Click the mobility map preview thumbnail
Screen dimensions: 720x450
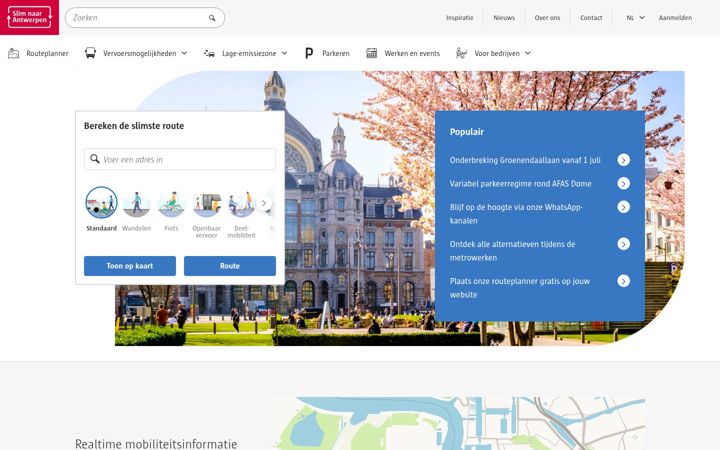tap(457, 423)
